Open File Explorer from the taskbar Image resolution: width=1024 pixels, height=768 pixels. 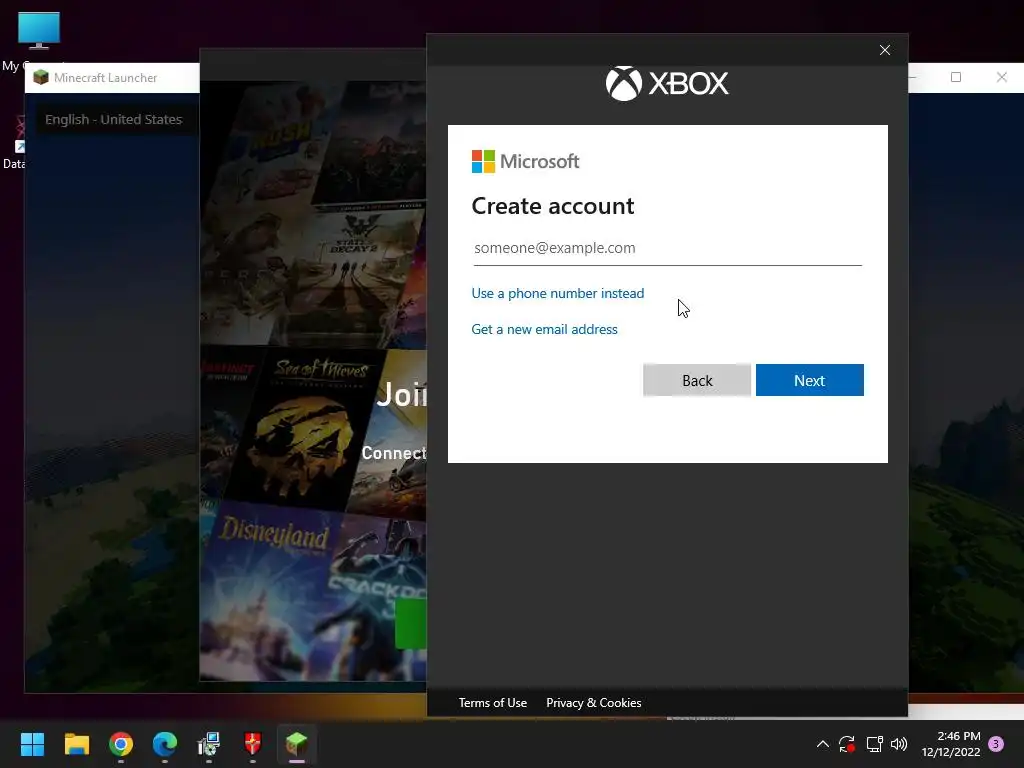coord(76,744)
